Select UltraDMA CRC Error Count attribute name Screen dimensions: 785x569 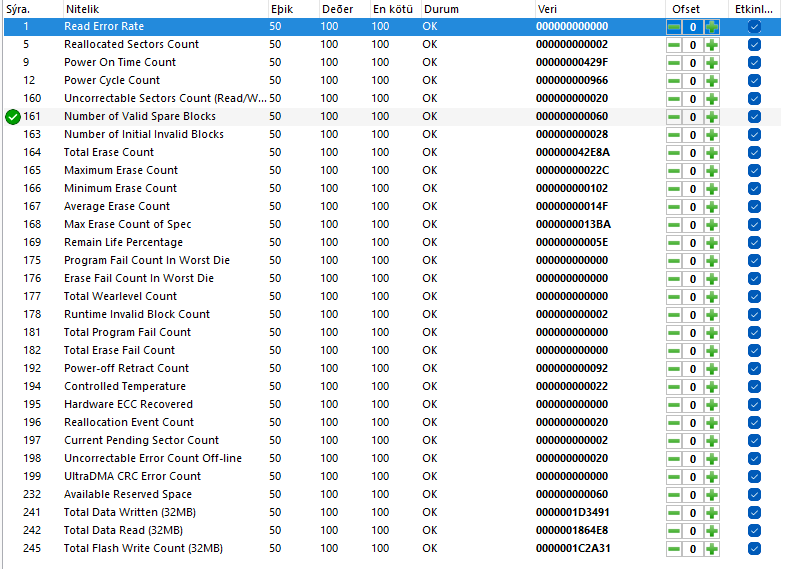(132, 476)
